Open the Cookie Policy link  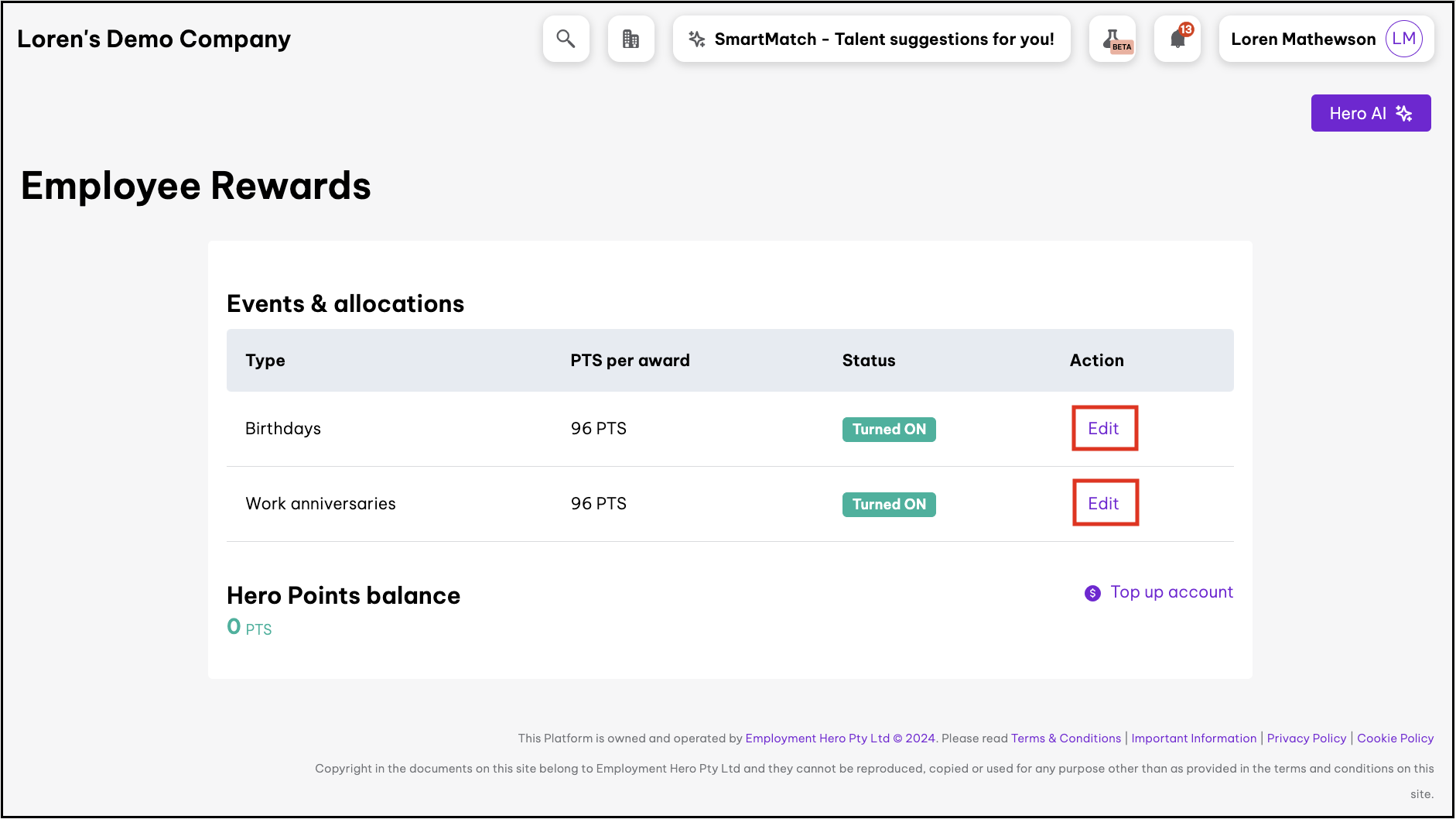1395,738
